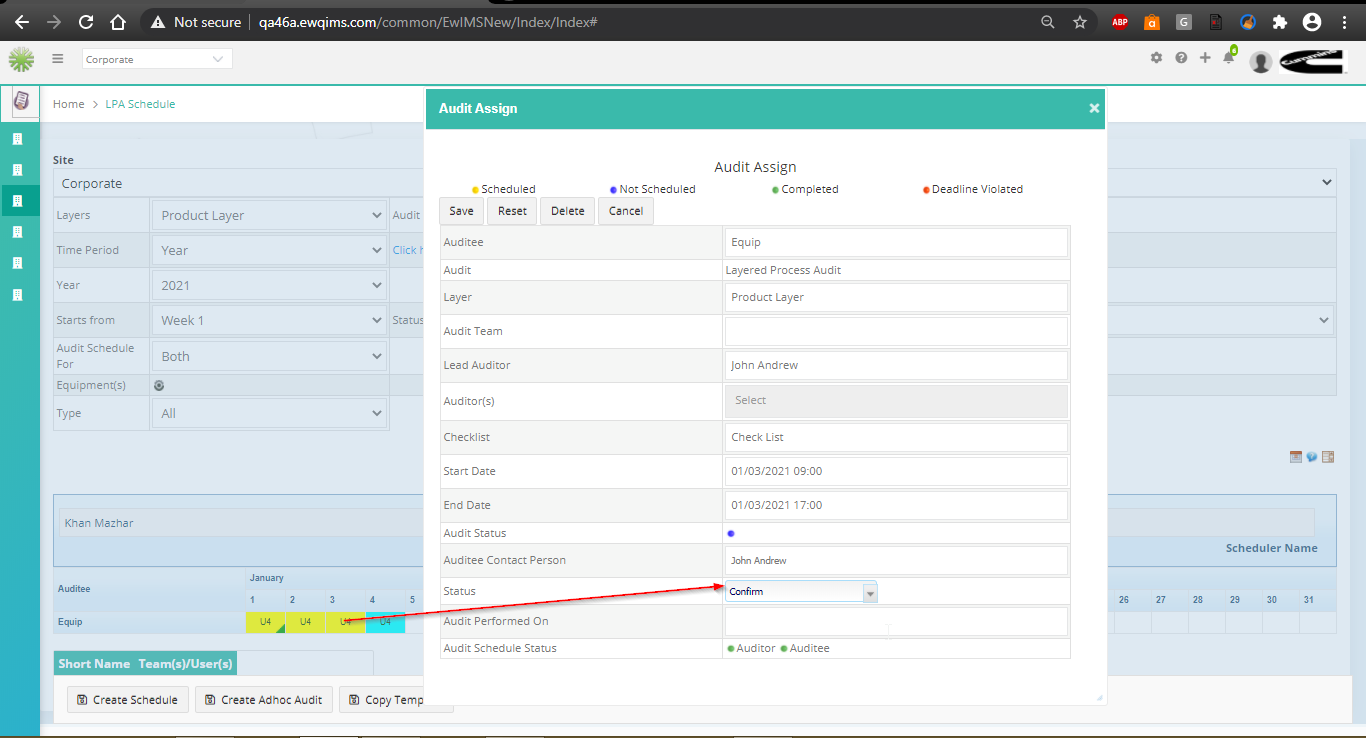Open the ABP Adblock Plus extension
This screenshot has width=1366, height=738.
(x=1120, y=22)
